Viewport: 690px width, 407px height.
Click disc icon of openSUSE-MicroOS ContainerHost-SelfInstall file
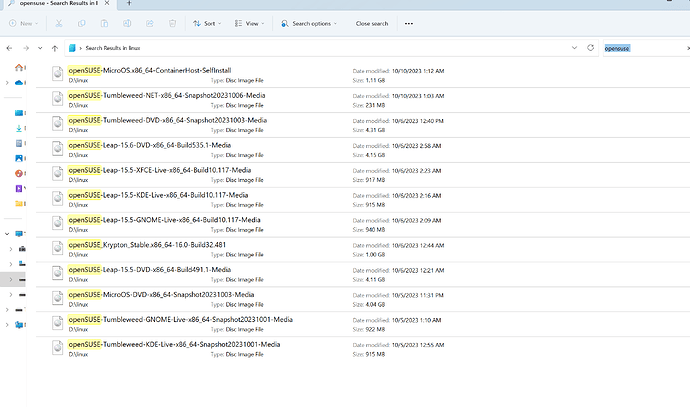click(x=58, y=73)
